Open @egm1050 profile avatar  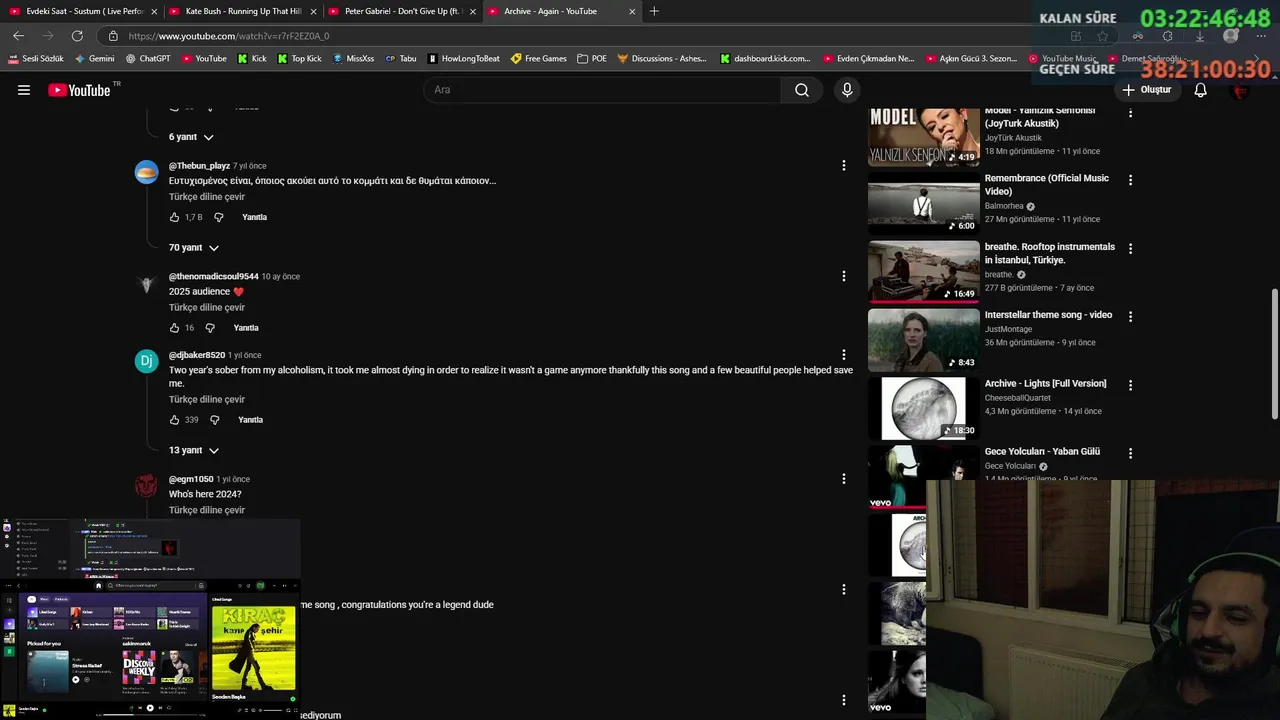pyautogui.click(x=147, y=486)
